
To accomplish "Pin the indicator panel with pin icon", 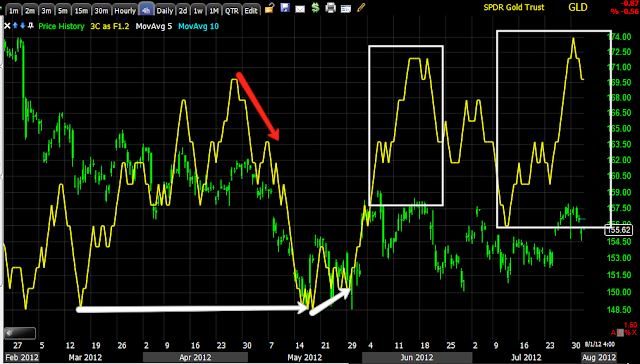I will click(x=31, y=26).
